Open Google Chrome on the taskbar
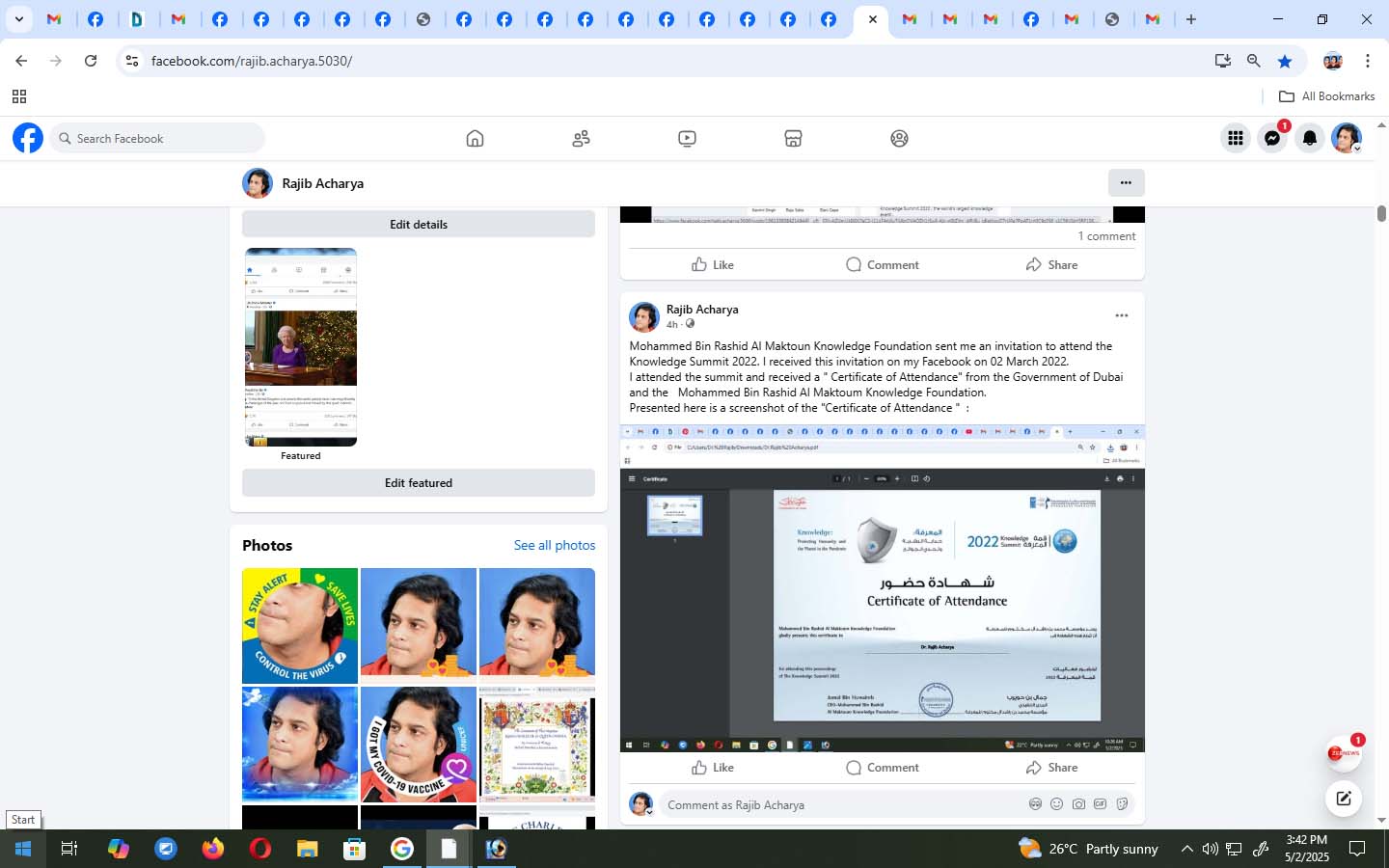Screen dimensions: 1389x868 [x=401, y=849]
